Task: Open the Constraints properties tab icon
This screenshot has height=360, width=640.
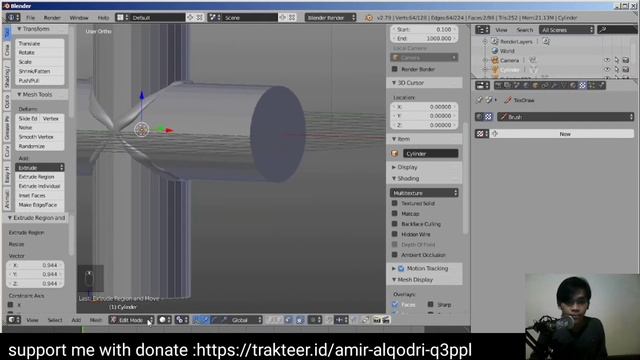Action: pyautogui.click(x=544, y=85)
